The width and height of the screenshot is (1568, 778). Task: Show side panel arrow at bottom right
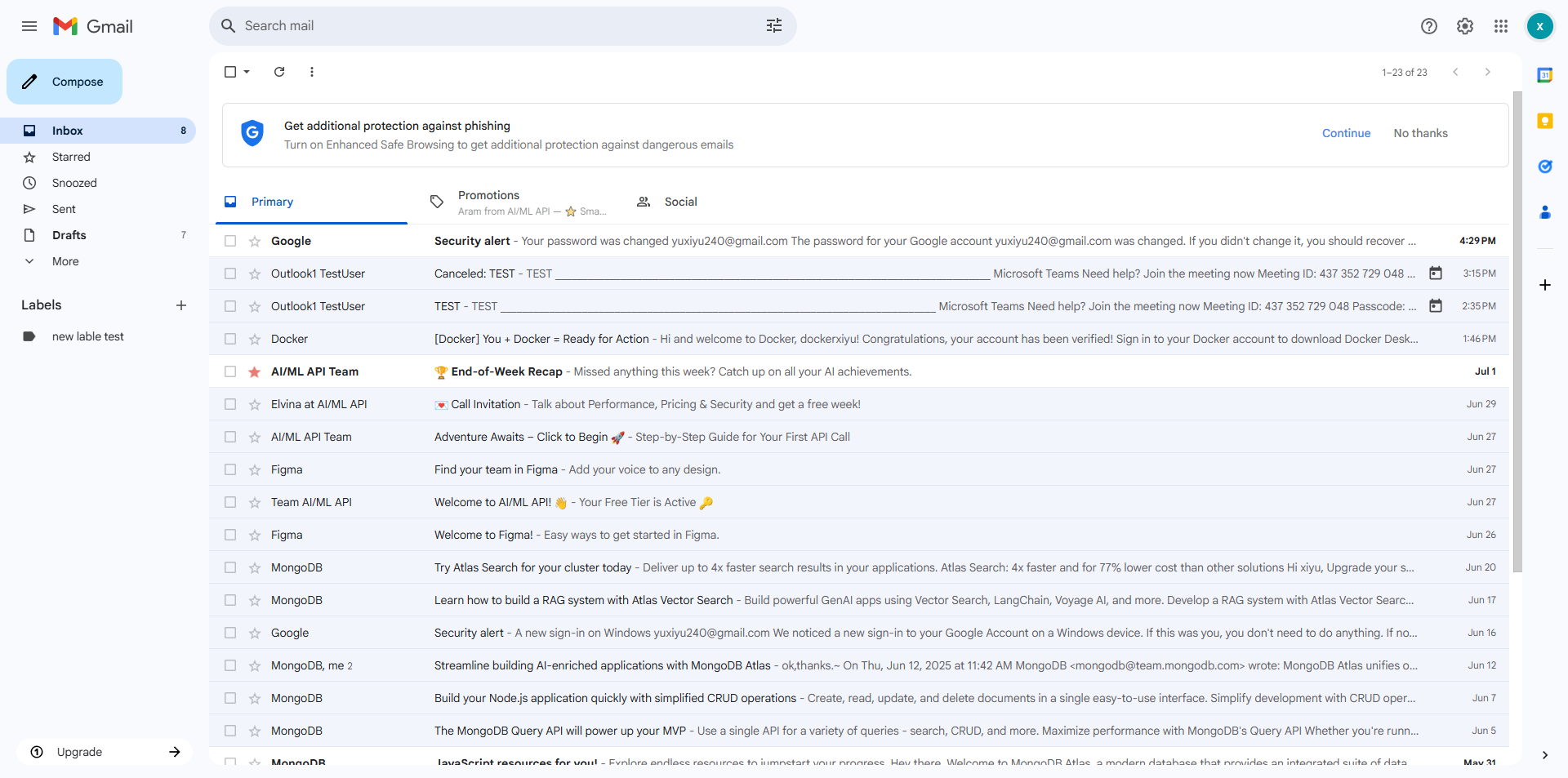tap(1544, 755)
